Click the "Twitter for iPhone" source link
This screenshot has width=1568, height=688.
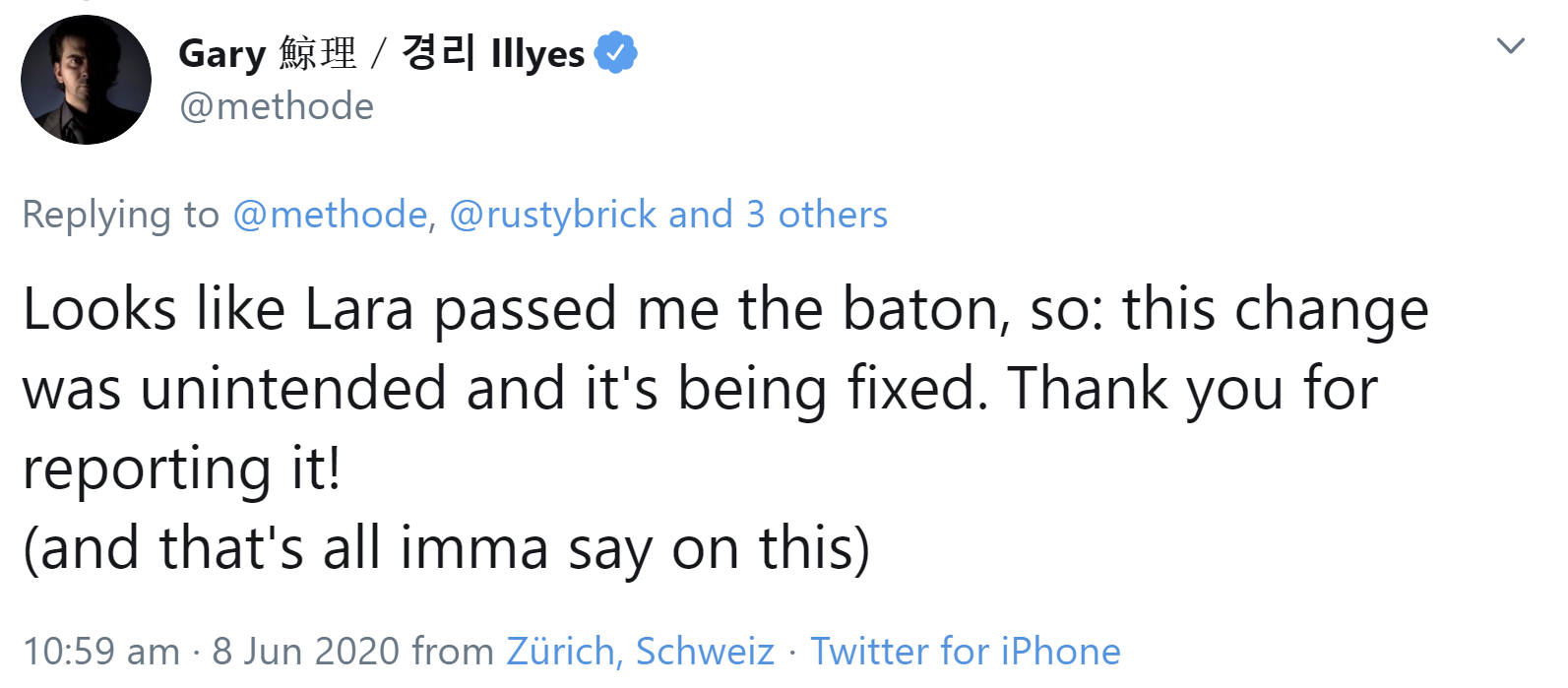(965, 652)
